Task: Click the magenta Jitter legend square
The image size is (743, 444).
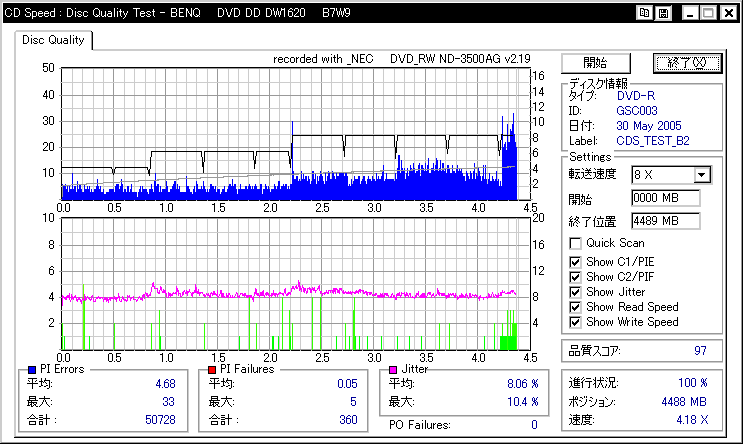Action: tap(393, 370)
